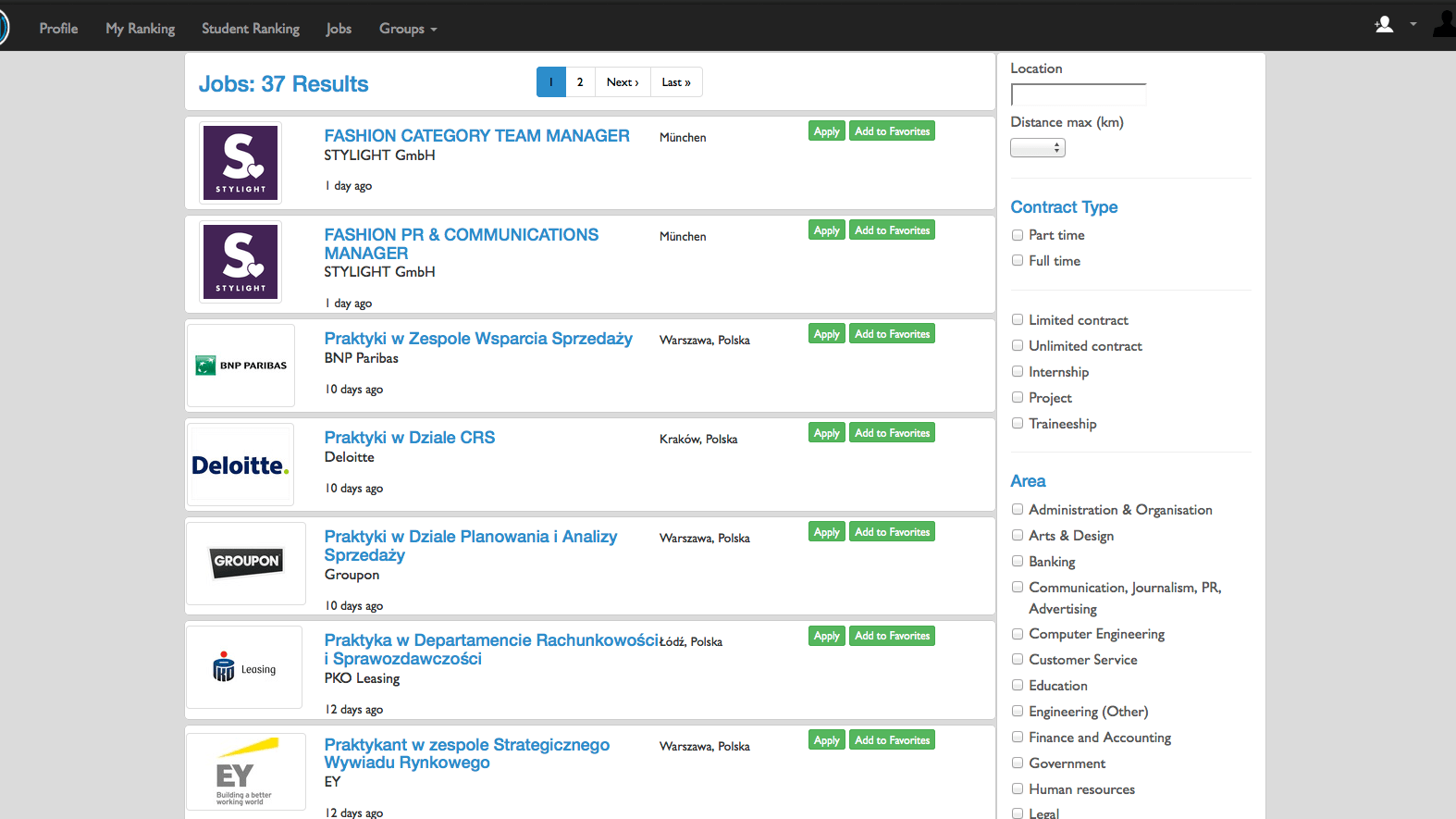Image resolution: width=1456 pixels, height=819 pixels.
Task: Click the site logo in top-left corner
Action: click(4, 28)
